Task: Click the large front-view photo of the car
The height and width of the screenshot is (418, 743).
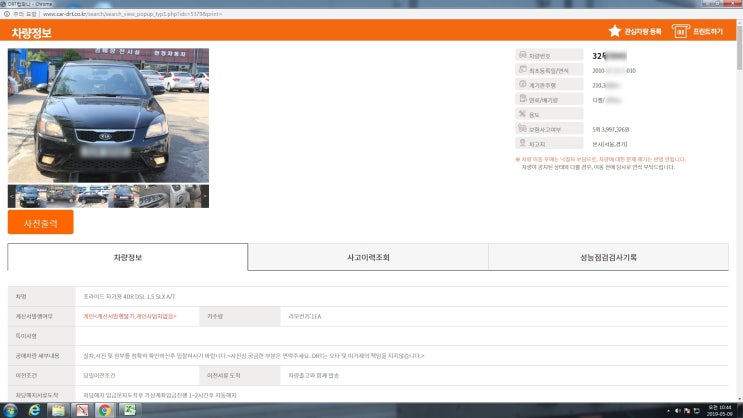Action: pyautogui.click(x=108, y=115)
